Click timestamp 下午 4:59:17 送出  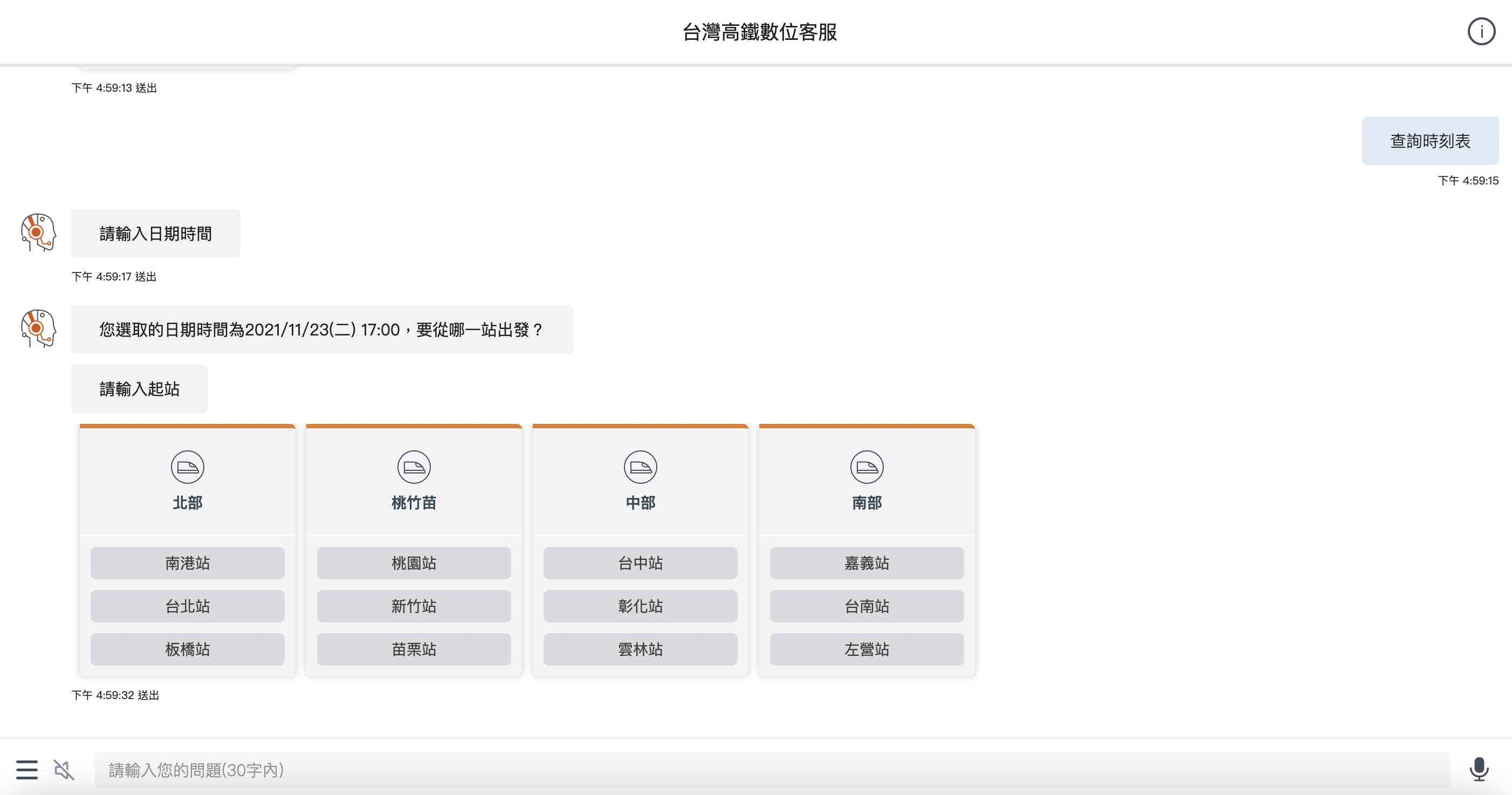pyautogui.click(x=114, y=277)
